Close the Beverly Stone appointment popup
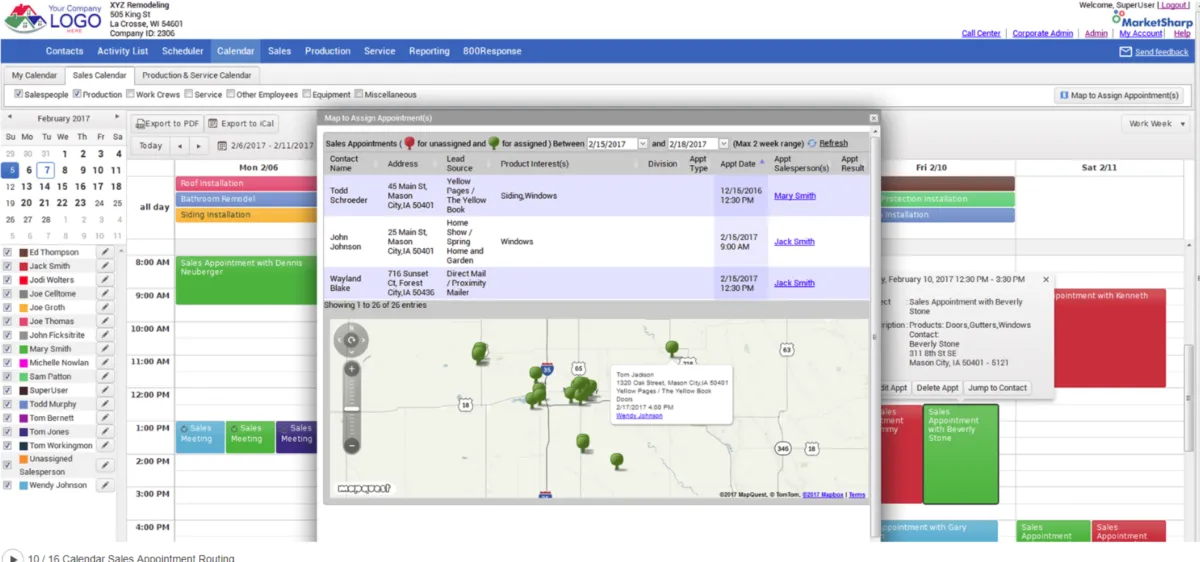The image size is (1200, 562). (x=1046, y=280)
